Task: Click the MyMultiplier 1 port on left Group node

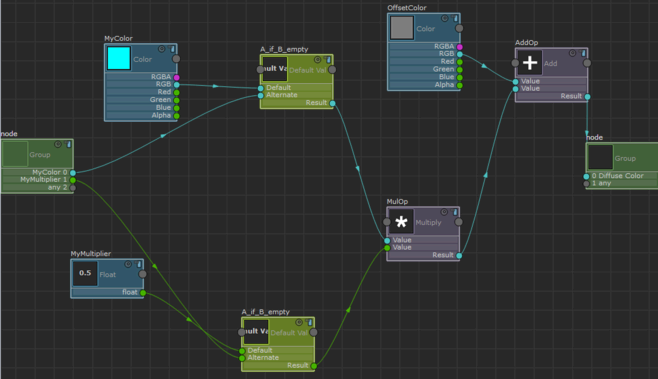Action: coord(73,180)
